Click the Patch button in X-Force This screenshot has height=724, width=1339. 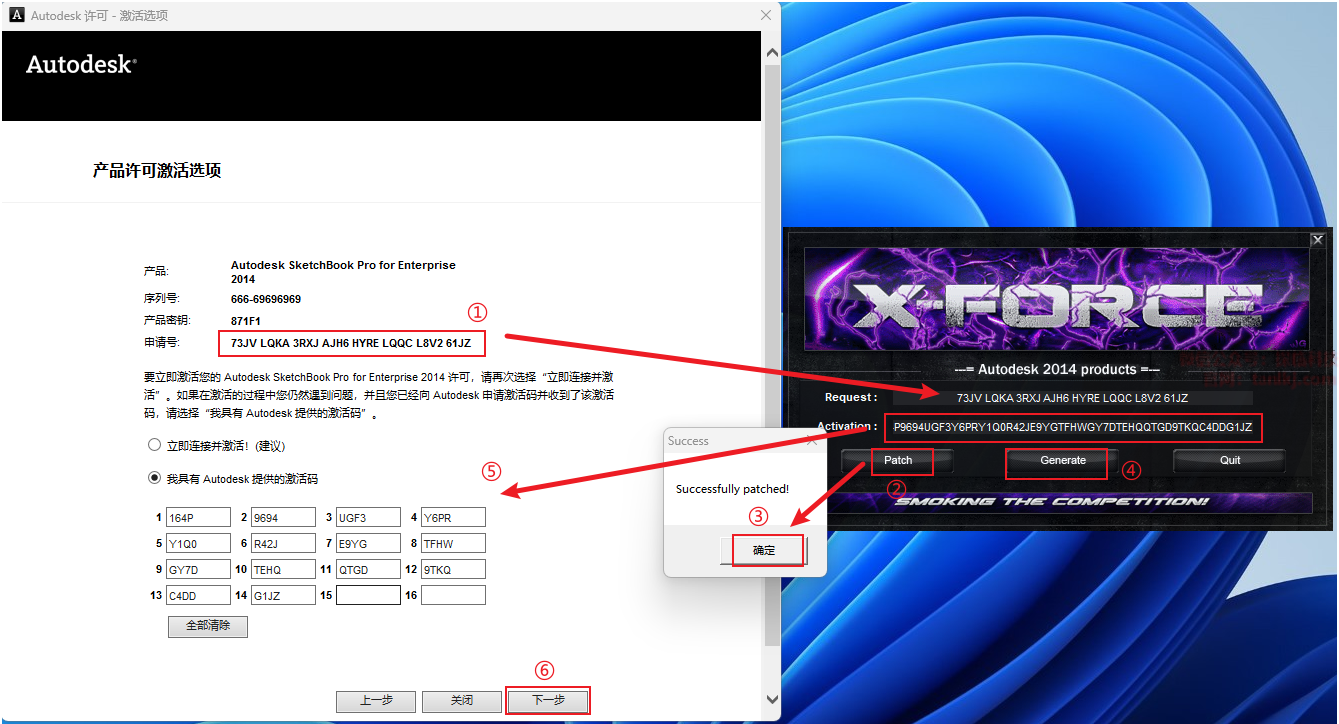click(x=898, y=460)
